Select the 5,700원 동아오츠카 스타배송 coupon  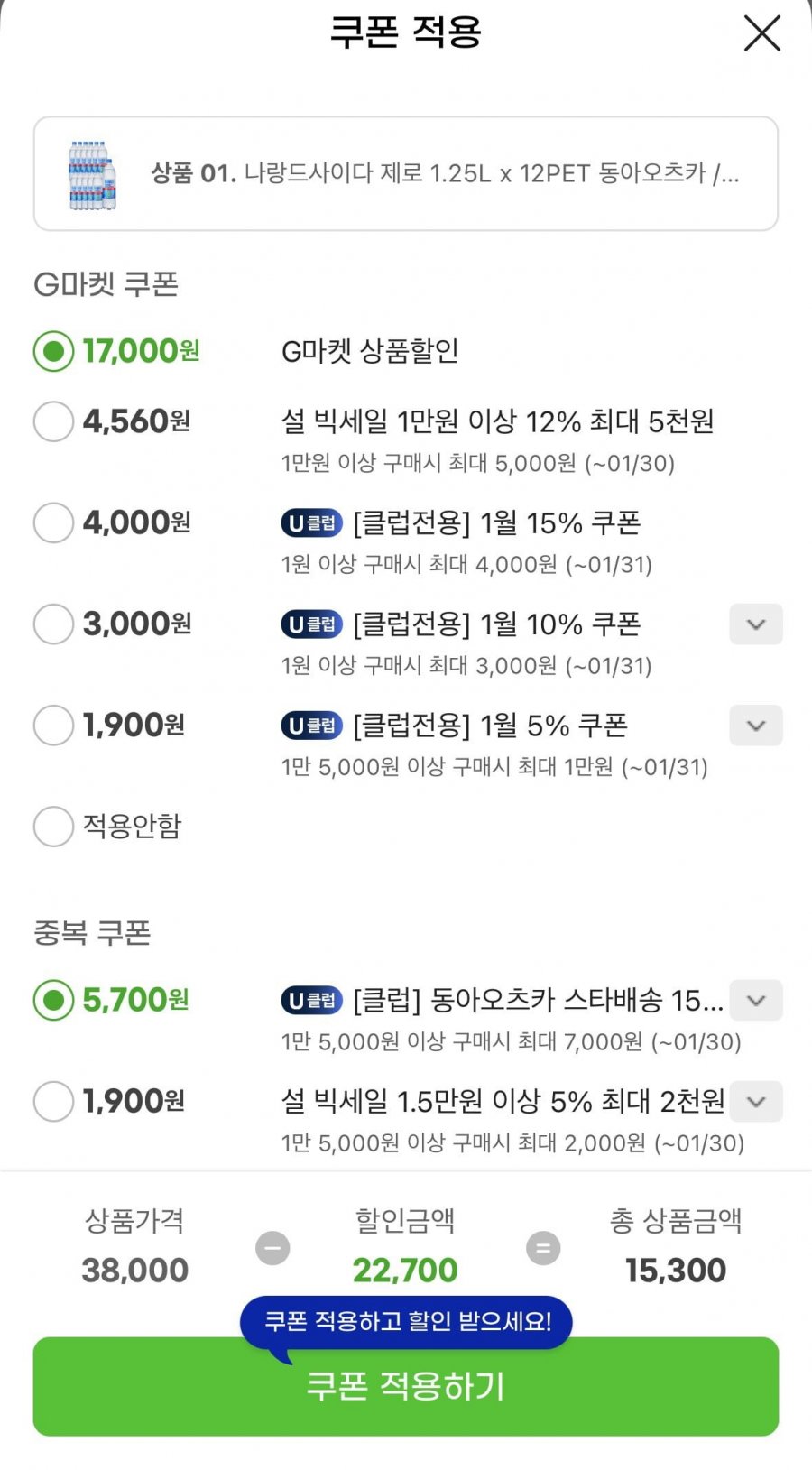point(53,1000)
